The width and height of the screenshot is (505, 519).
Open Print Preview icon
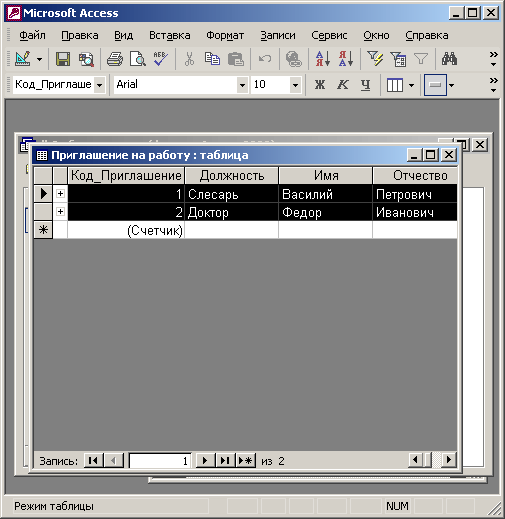point(138,59)
